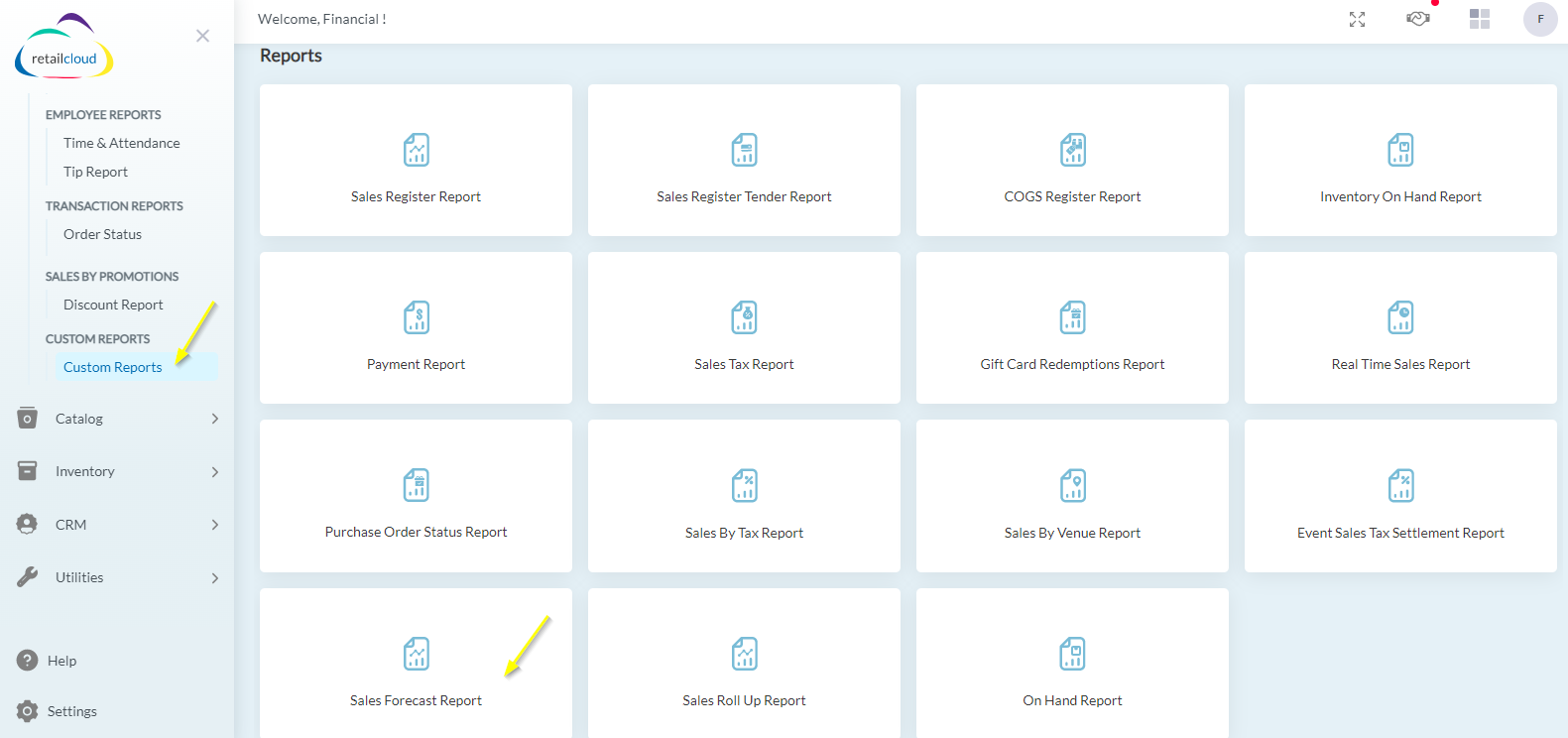This screenshot has height=738, width=1568.
Task: Close the sidebar with the X button
Action: 202,36
